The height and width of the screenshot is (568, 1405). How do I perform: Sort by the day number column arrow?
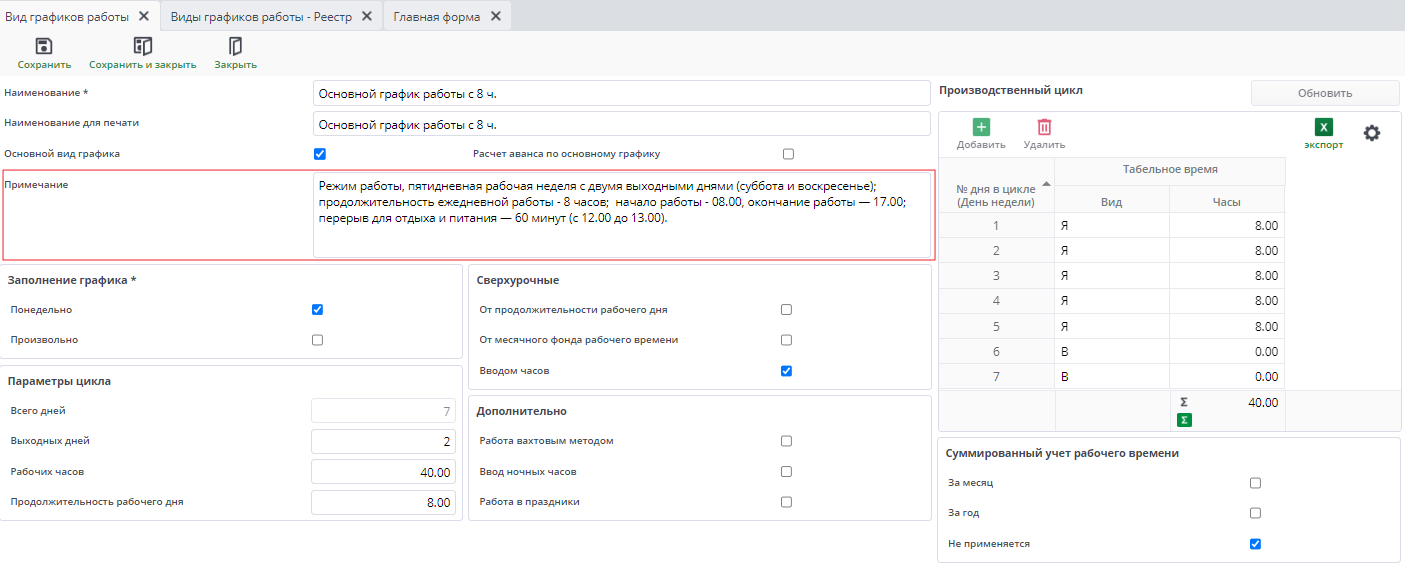[1046, 184]
